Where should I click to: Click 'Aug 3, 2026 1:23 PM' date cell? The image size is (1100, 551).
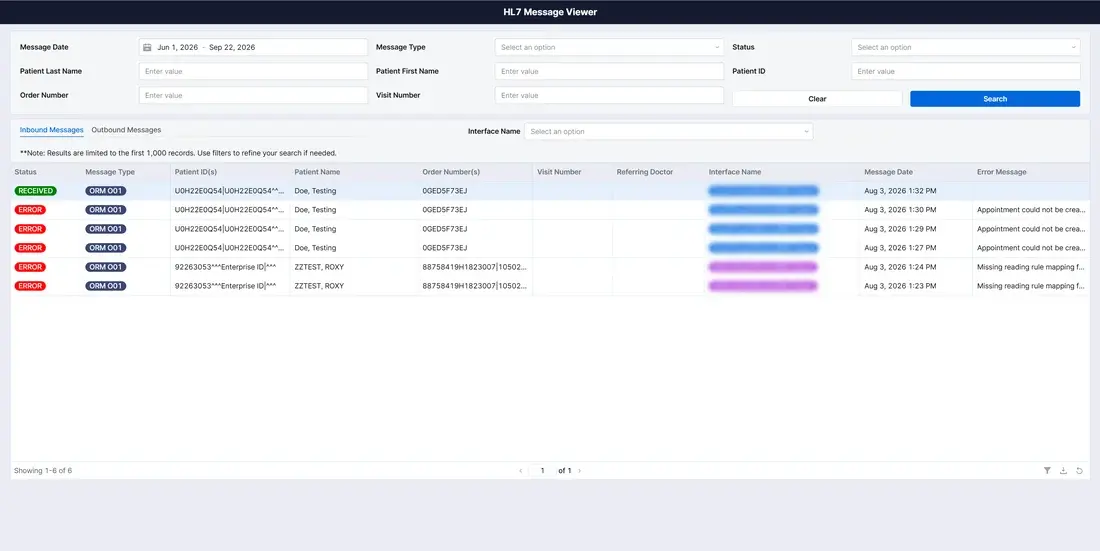[901, 286]
